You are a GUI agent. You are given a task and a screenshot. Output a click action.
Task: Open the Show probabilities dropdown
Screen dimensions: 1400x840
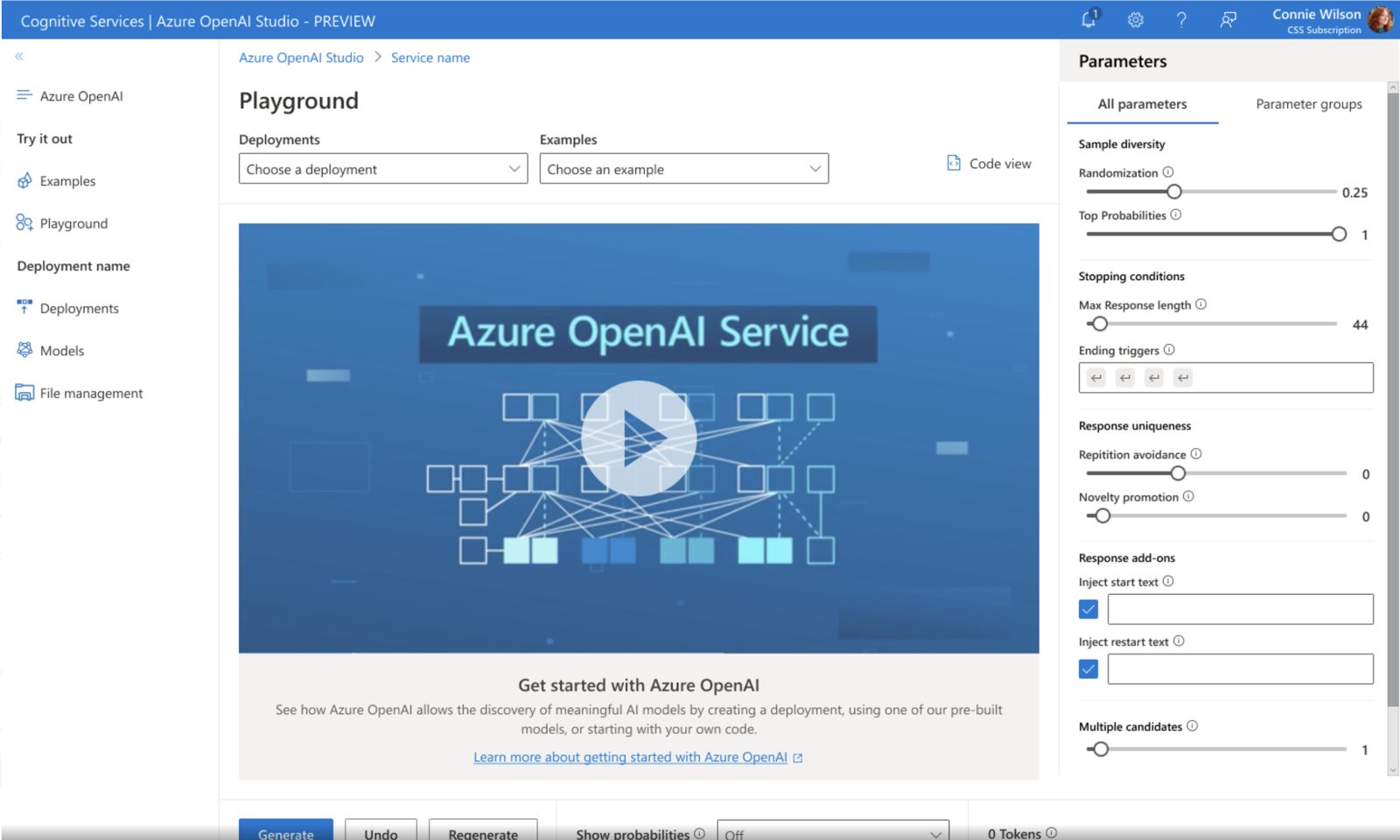coord(833,831)
